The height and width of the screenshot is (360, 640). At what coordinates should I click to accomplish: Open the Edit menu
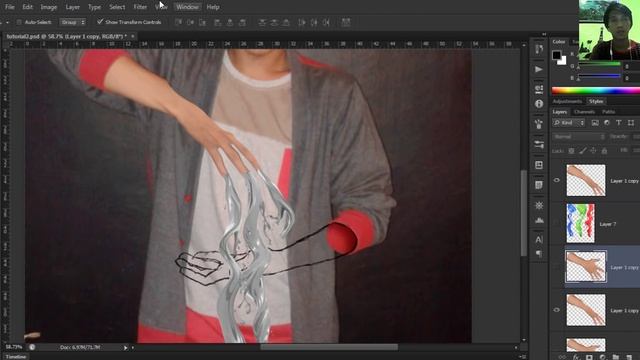click(27, 7)
